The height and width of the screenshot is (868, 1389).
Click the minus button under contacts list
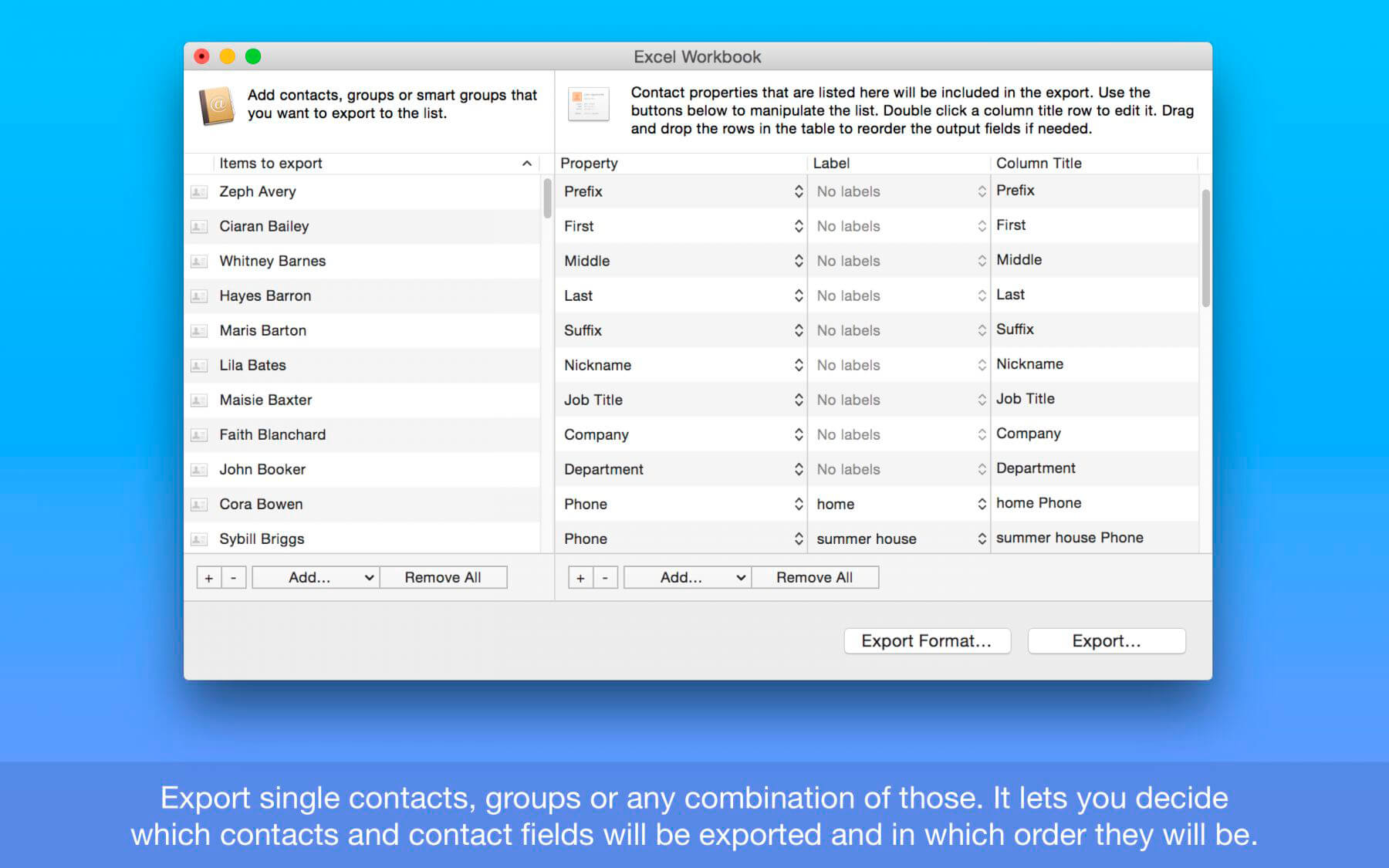(x=234, y=578)
